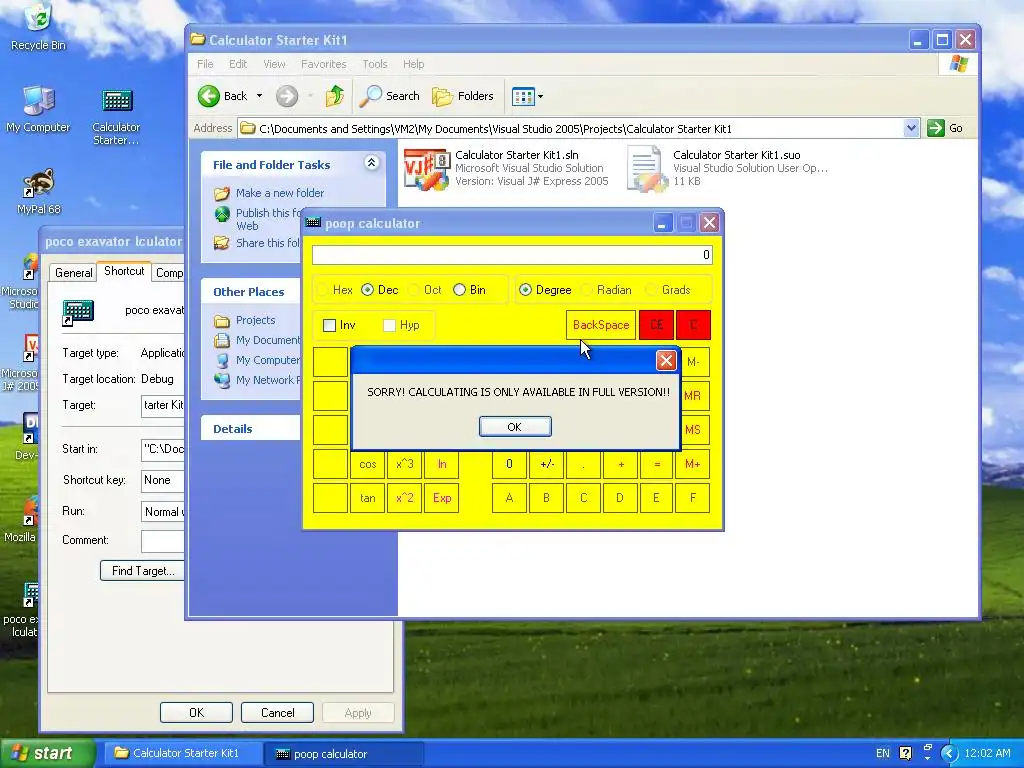
Task: Toggle the Folders pane toolbar icon
Action: click(442, 97)
